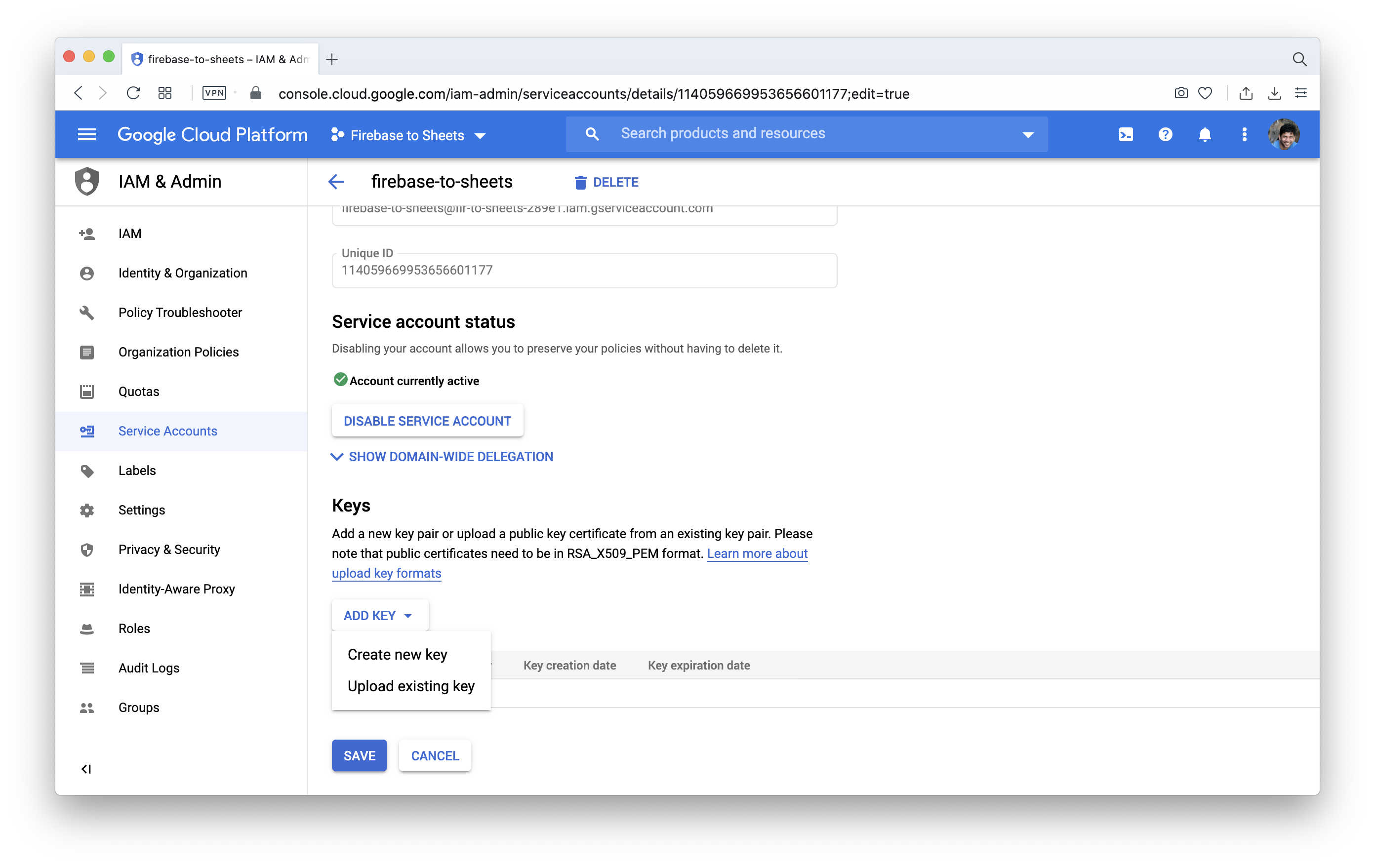Choose Upload existing key
The height and width of the screenshot is (868, 1375).
click(x=411, y=686)
